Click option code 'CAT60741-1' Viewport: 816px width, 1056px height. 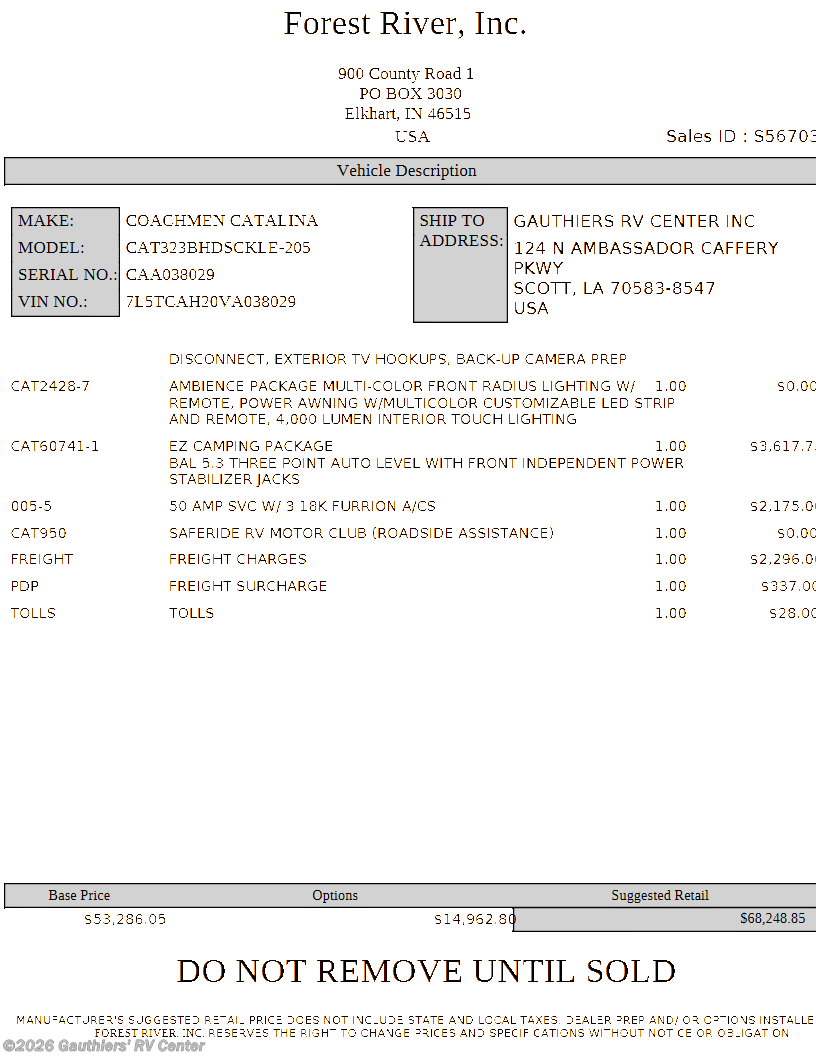click(x=55, y=446)
